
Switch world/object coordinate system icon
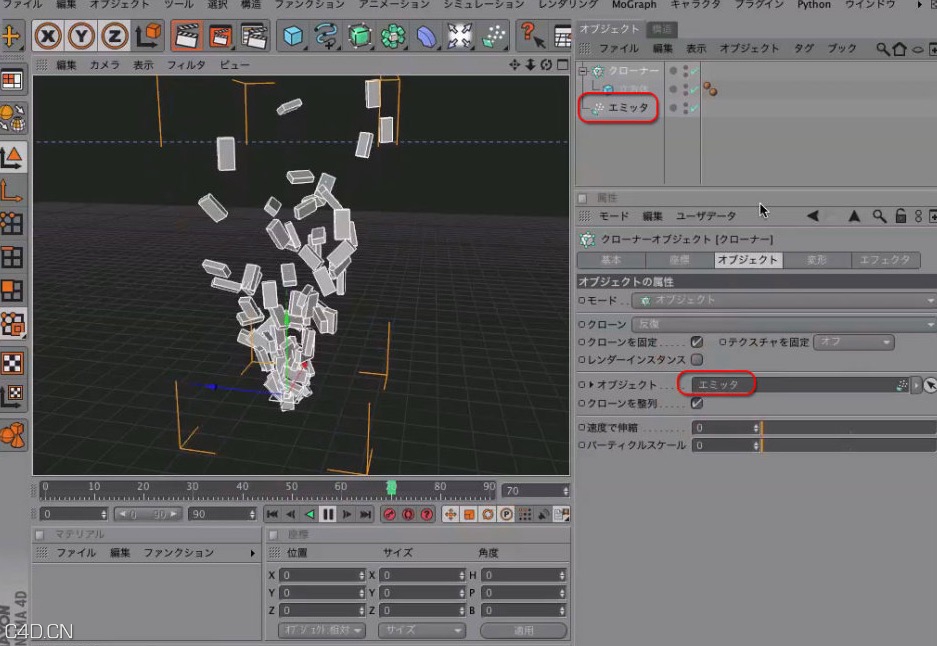click(x=149, y=36)
